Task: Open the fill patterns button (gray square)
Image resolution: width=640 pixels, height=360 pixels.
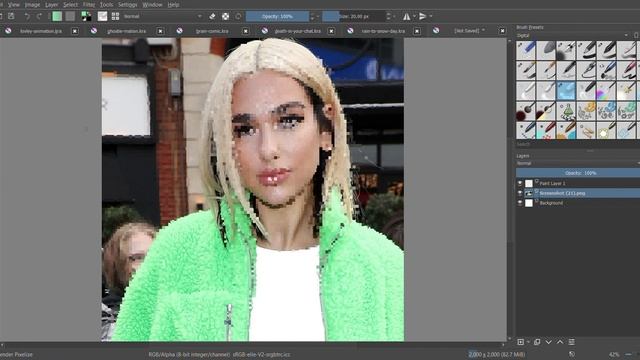Action: click(71, 16)
